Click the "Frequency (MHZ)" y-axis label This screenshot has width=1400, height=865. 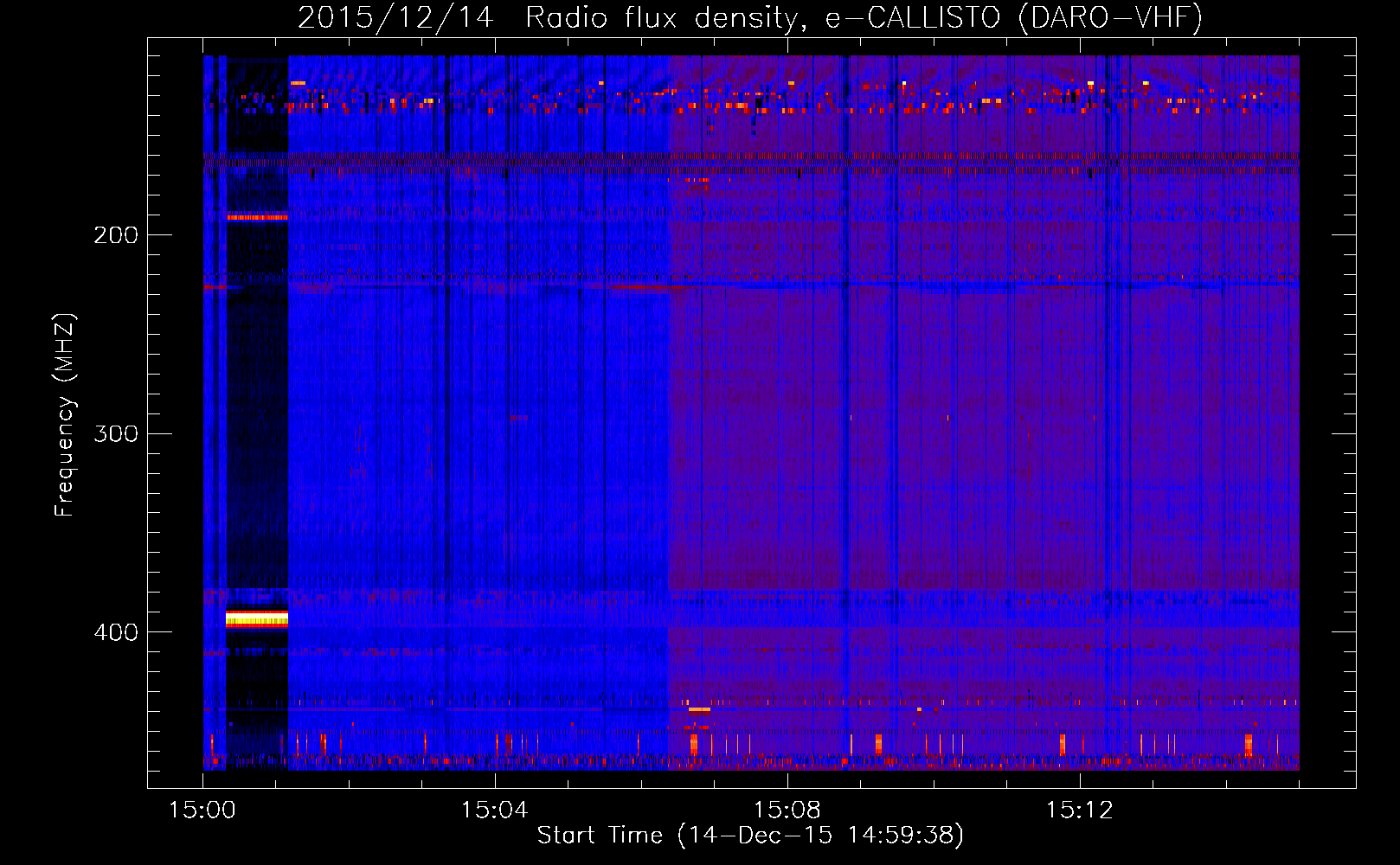click(65, 415)
